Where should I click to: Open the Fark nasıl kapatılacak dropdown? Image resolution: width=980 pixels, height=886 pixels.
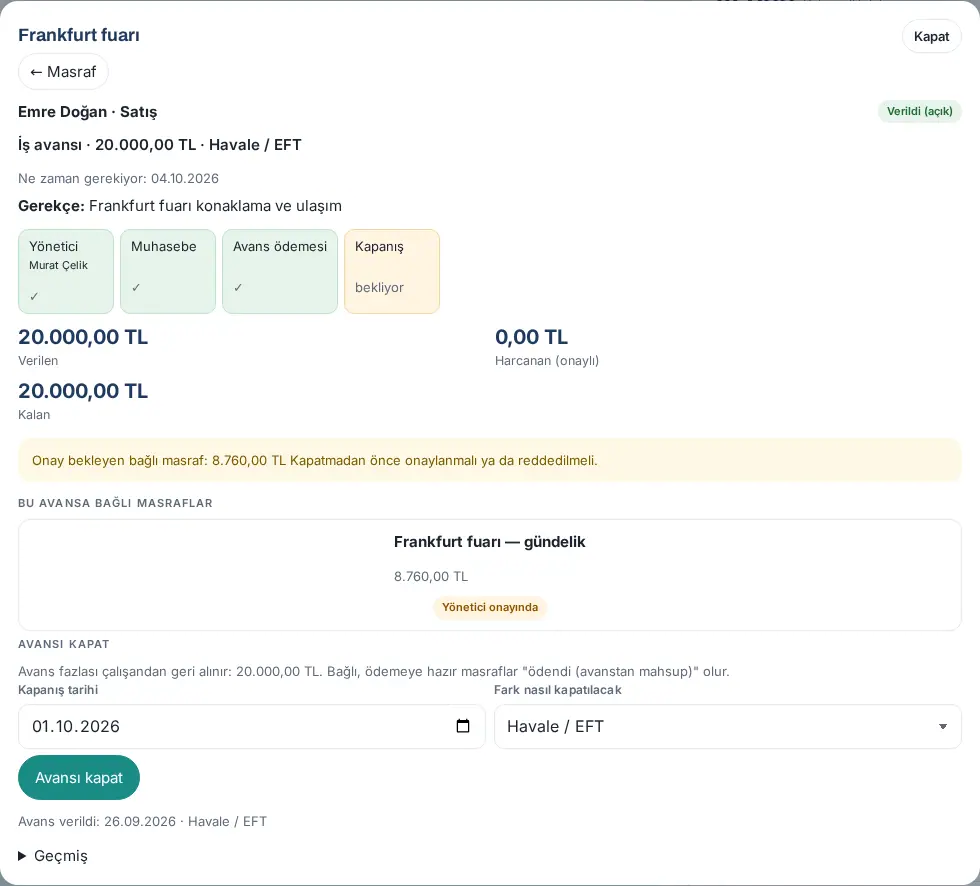[x=728, y=726]
